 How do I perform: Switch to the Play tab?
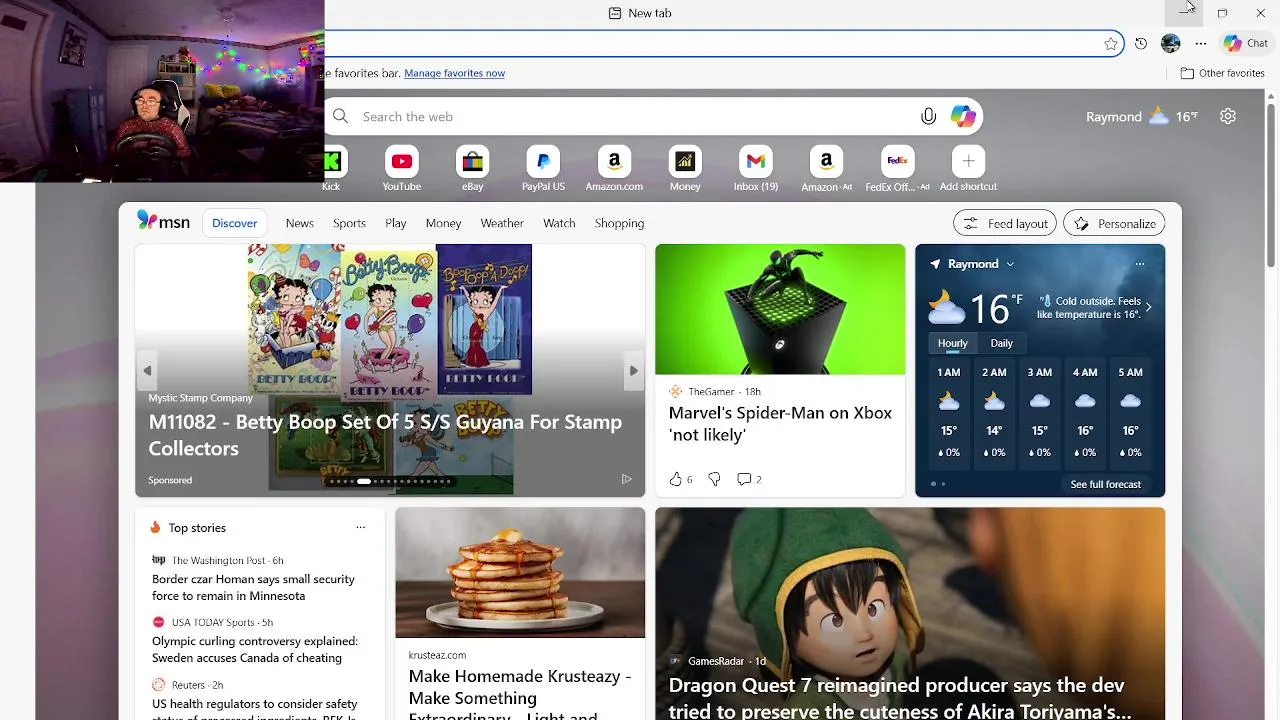(x=396, y=223)
